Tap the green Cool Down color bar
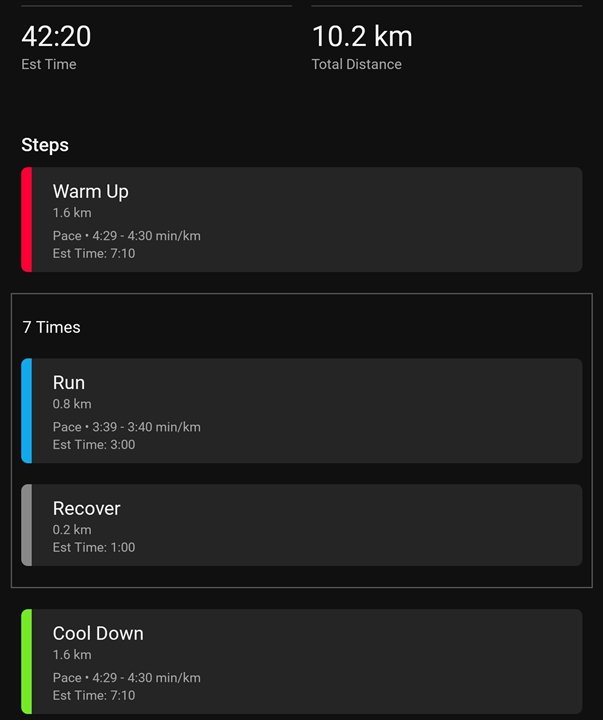The width and height of the screenshot is (603, 720). click(27, 661)
